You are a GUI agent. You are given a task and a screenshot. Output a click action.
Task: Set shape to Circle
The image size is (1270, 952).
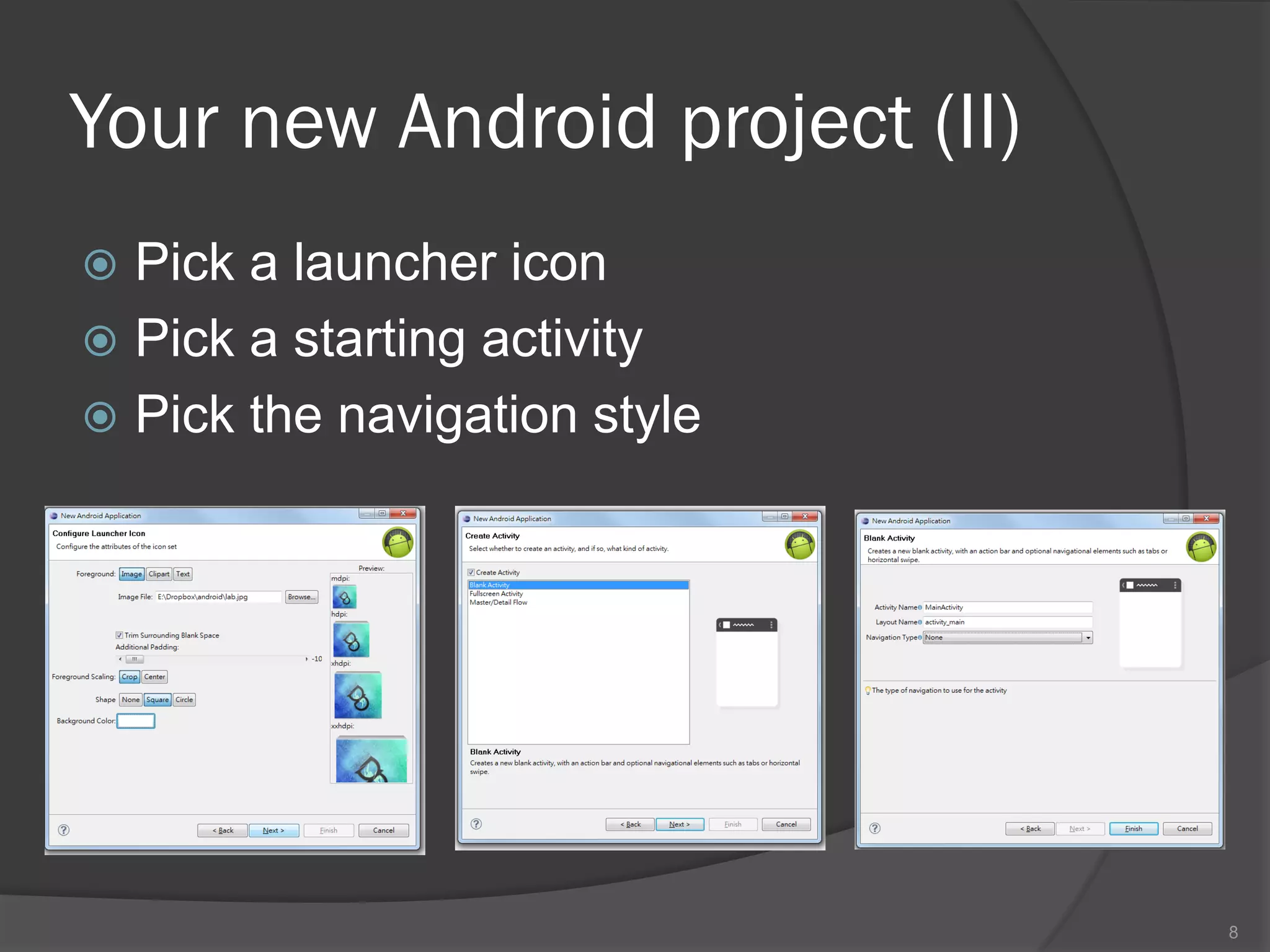pos(184,700)
